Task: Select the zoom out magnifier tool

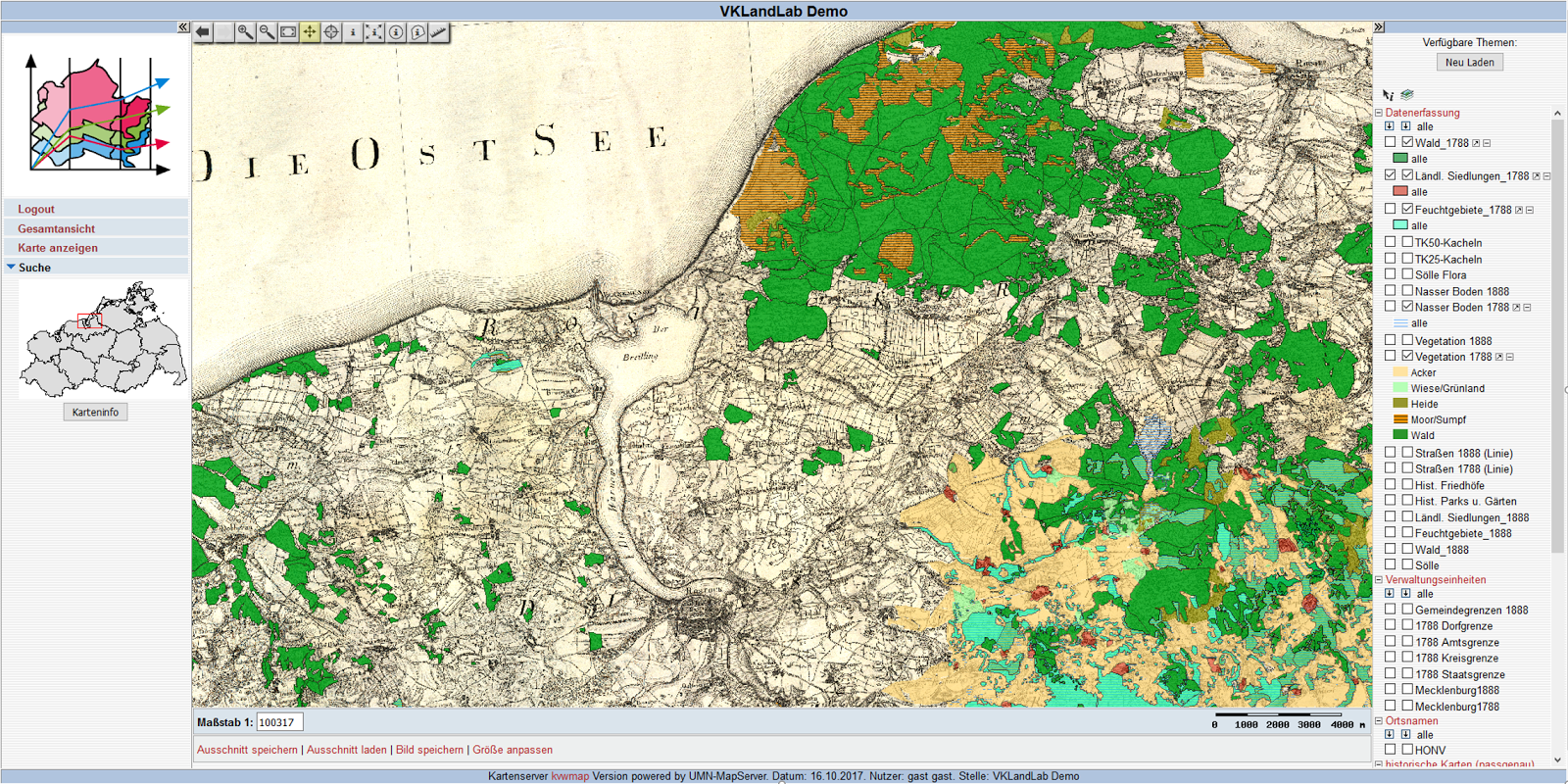Action: [267, 32]
